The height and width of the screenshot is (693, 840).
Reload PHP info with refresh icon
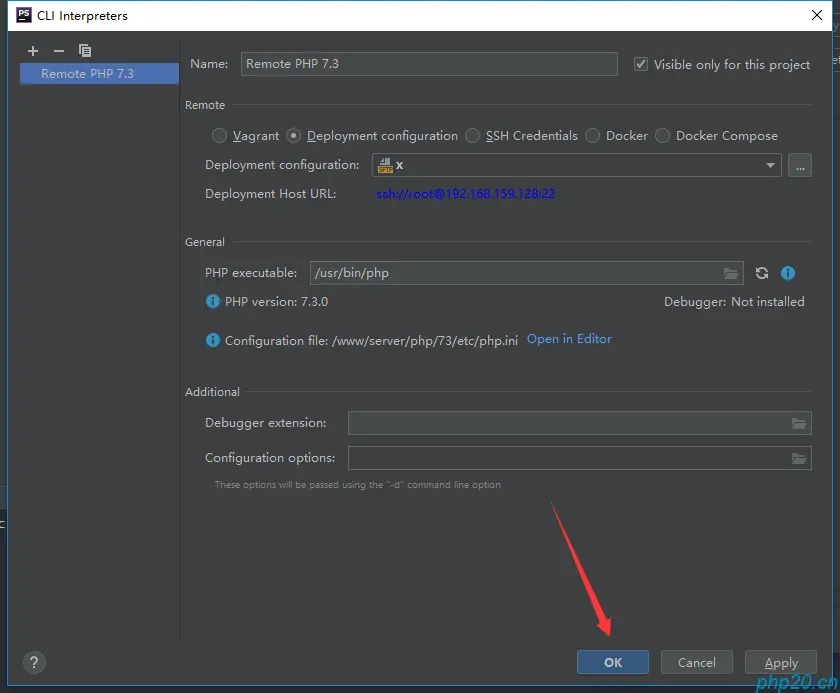pos(762,273)
